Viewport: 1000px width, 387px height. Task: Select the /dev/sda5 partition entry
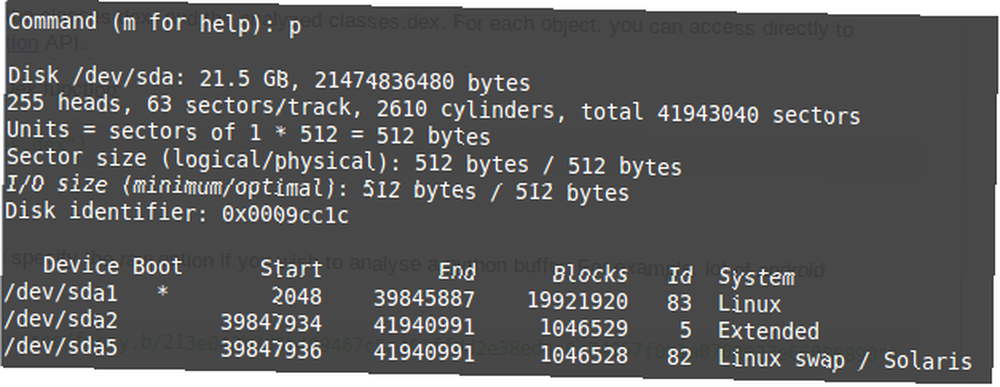488,354
